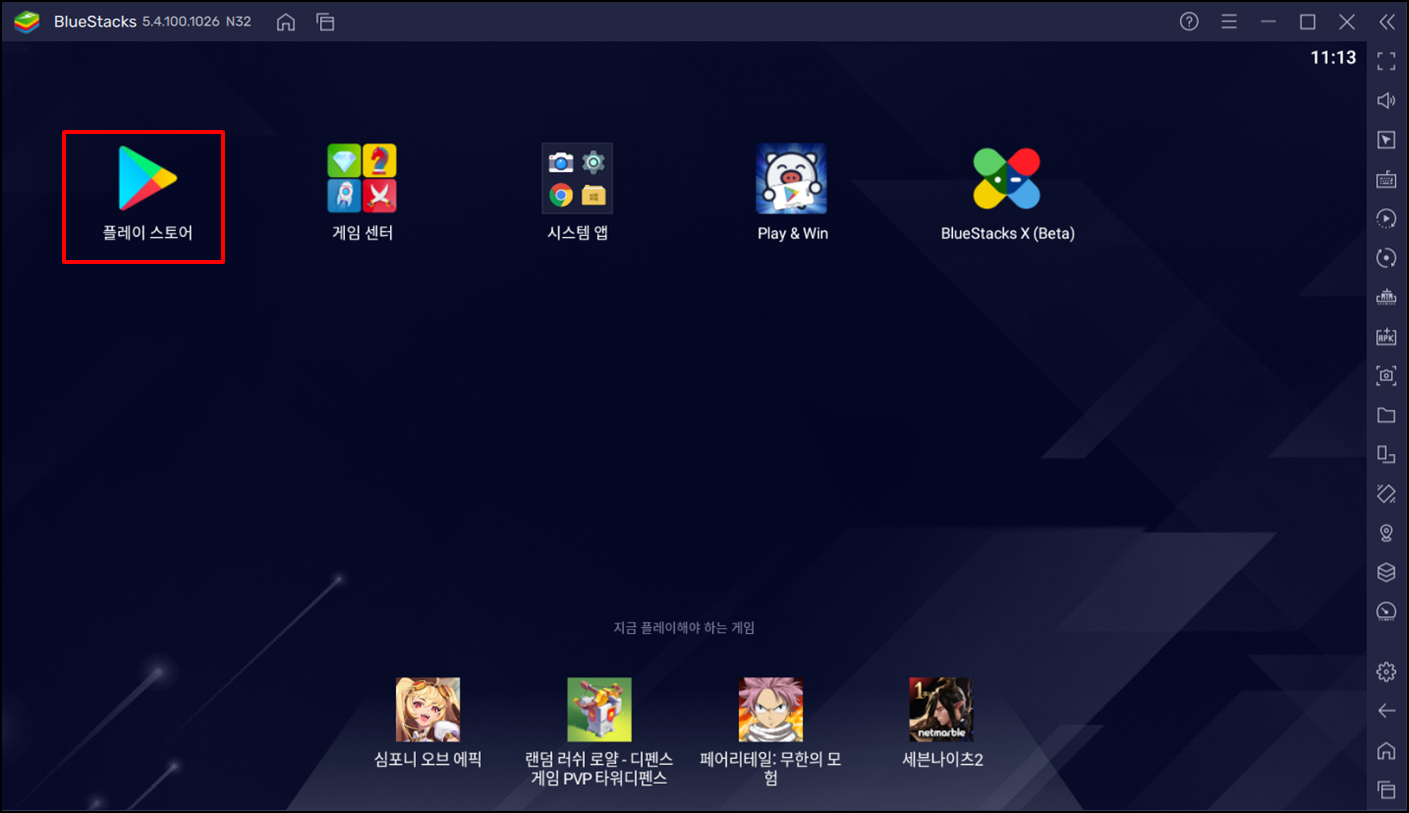Click the volume speaker icon in sidebar

1386,100
